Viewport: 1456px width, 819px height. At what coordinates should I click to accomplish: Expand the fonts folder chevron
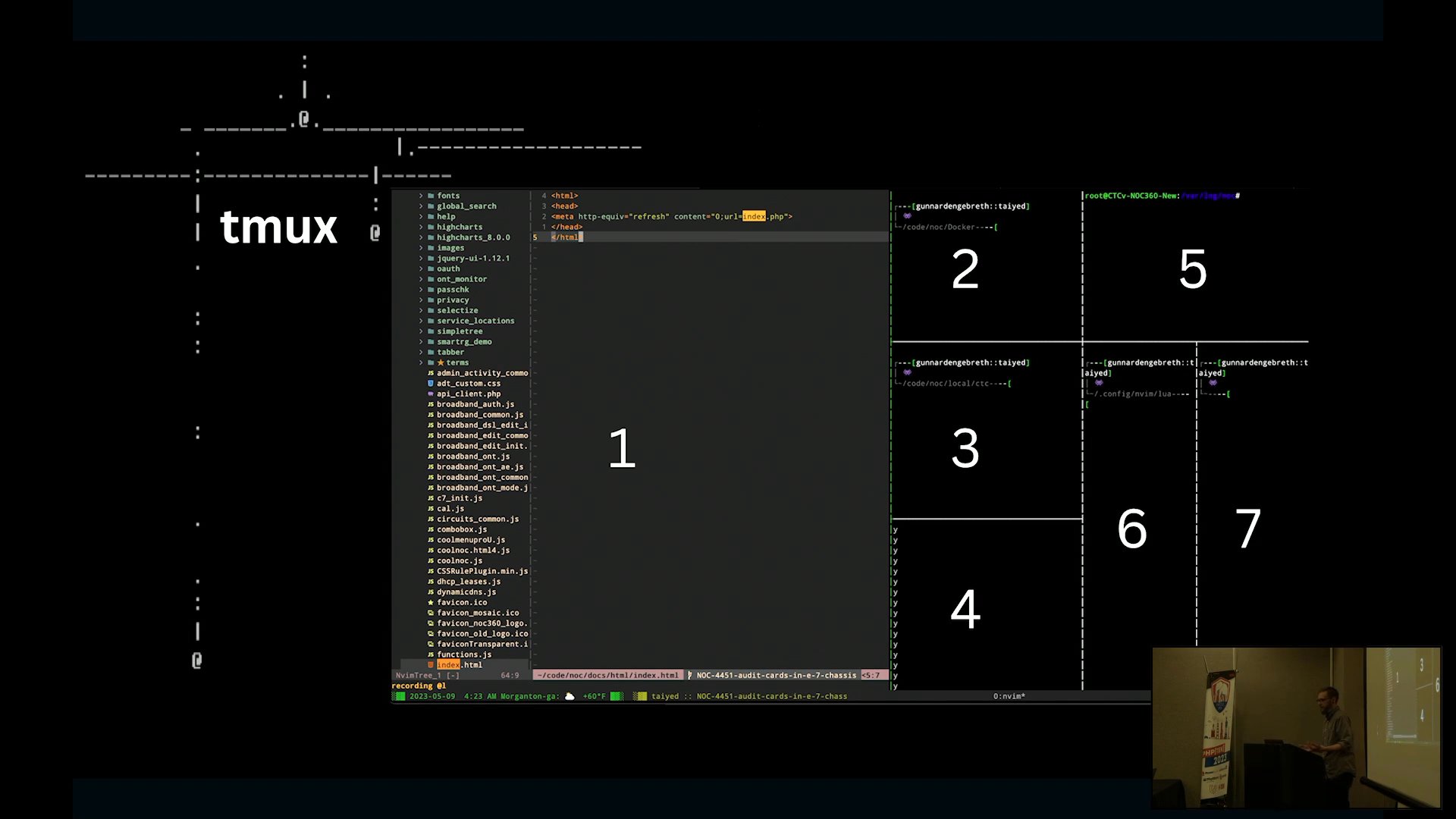421,196
